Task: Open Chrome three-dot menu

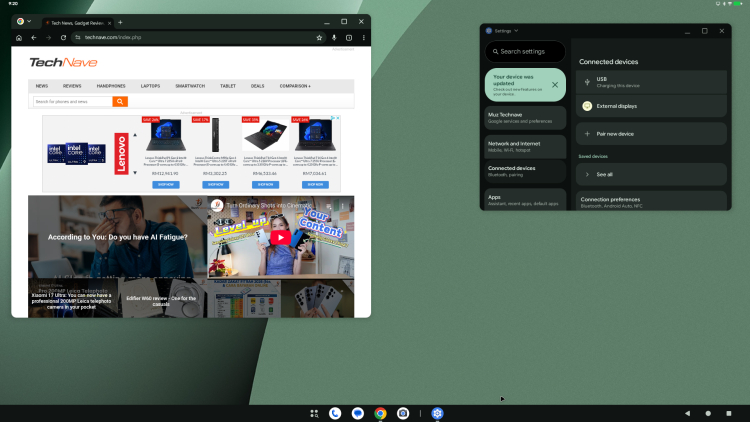Action: (x=364, y=37)
